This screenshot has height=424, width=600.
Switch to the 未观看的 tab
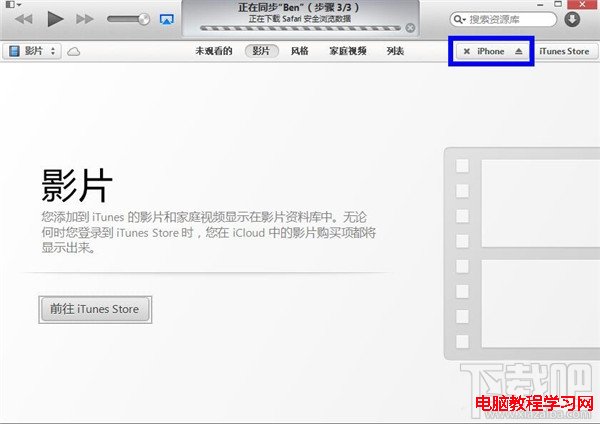tap(214, 51)
